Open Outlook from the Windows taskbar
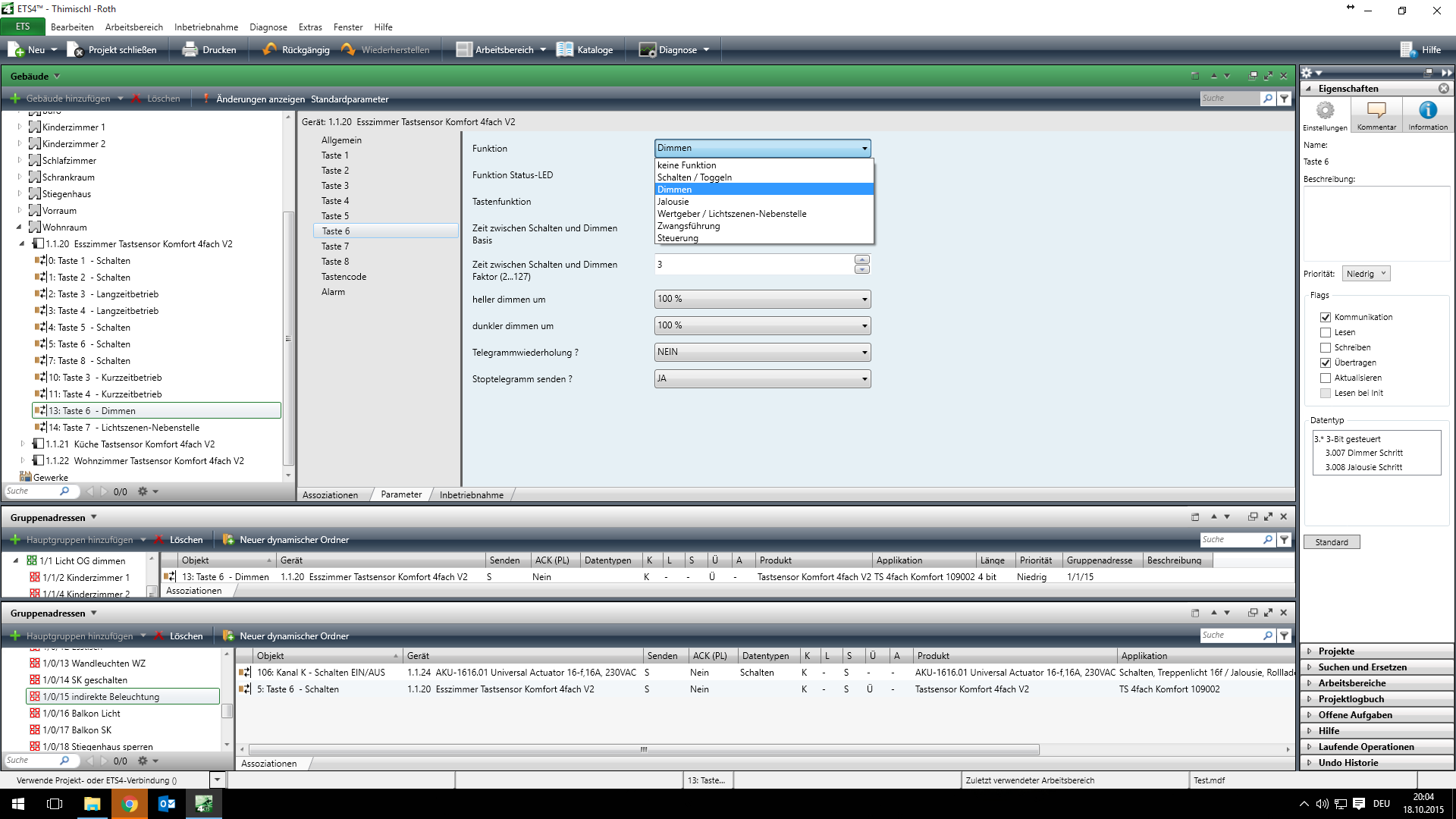This screenshot has width=1456, height=819. tap(167, 804)
